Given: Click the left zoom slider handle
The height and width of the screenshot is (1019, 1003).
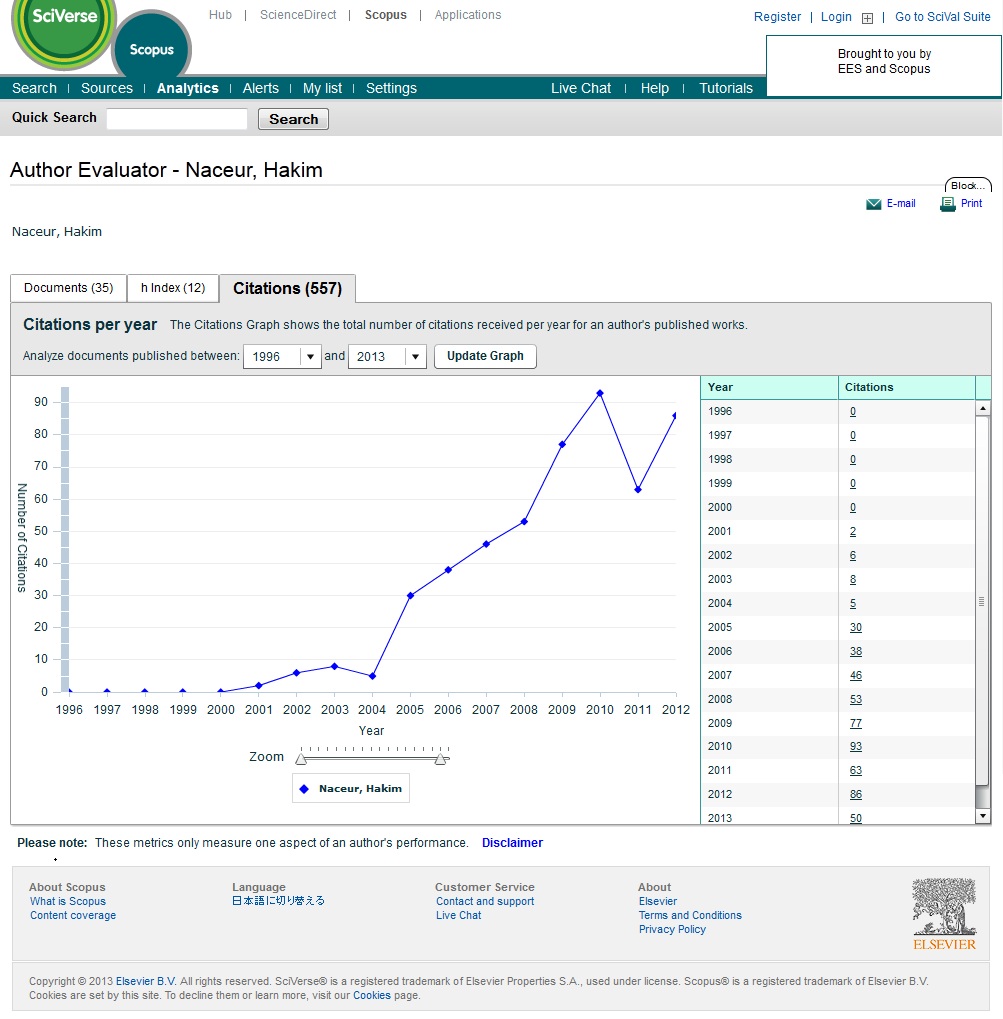Looking at the screenshot, I should point(300,759).
